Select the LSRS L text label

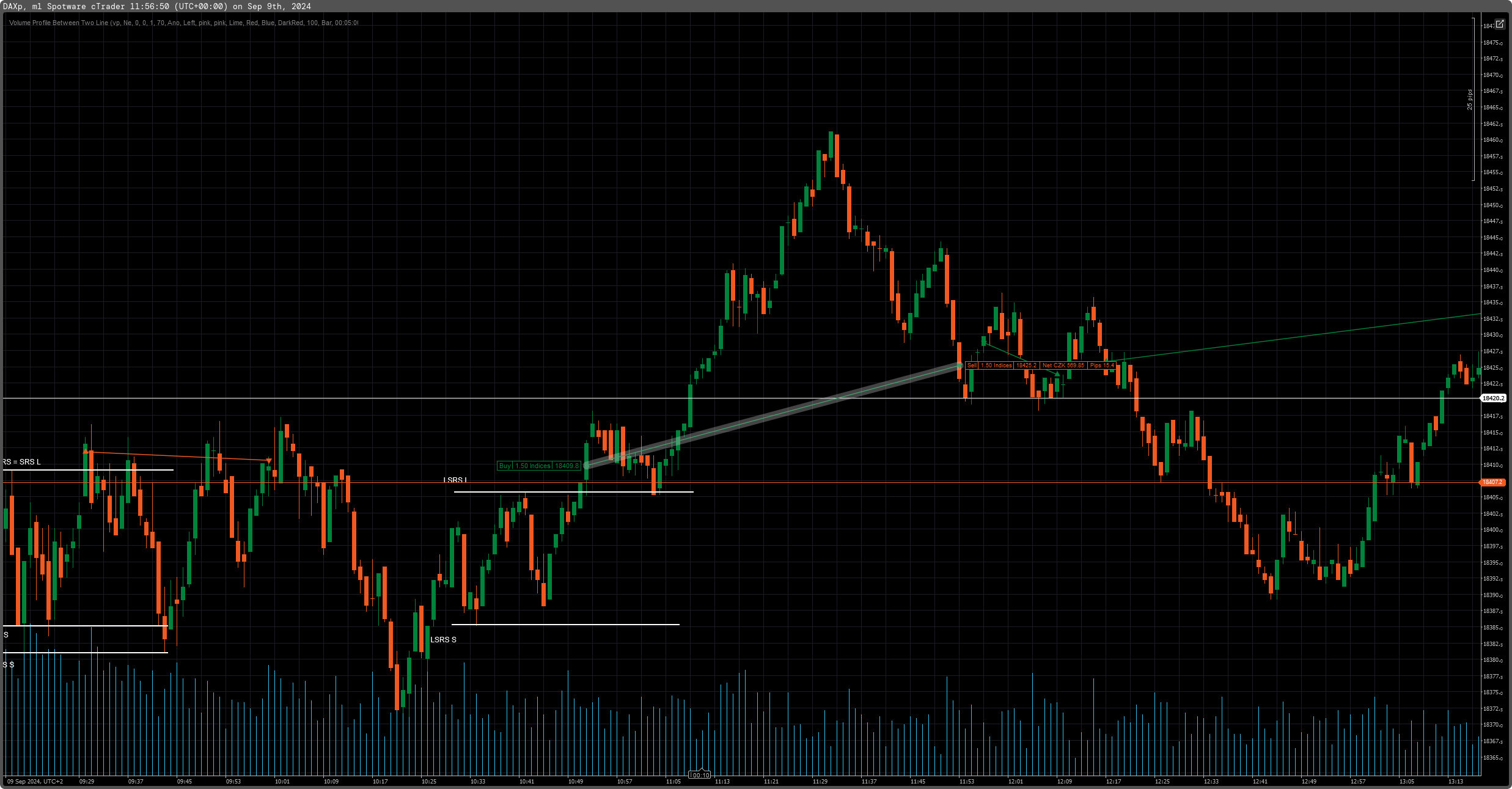click(x=455, y=480)
